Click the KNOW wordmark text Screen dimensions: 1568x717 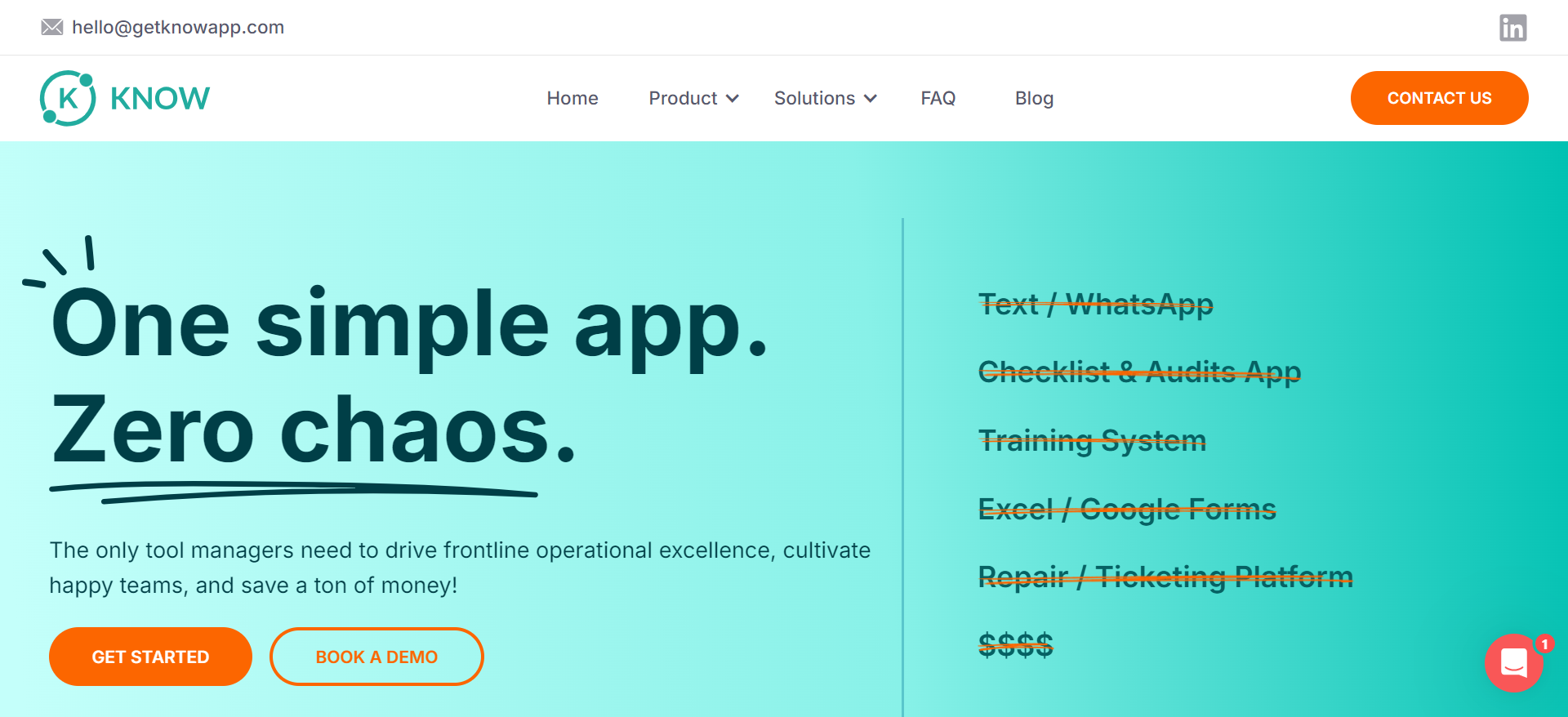[160, 98]
